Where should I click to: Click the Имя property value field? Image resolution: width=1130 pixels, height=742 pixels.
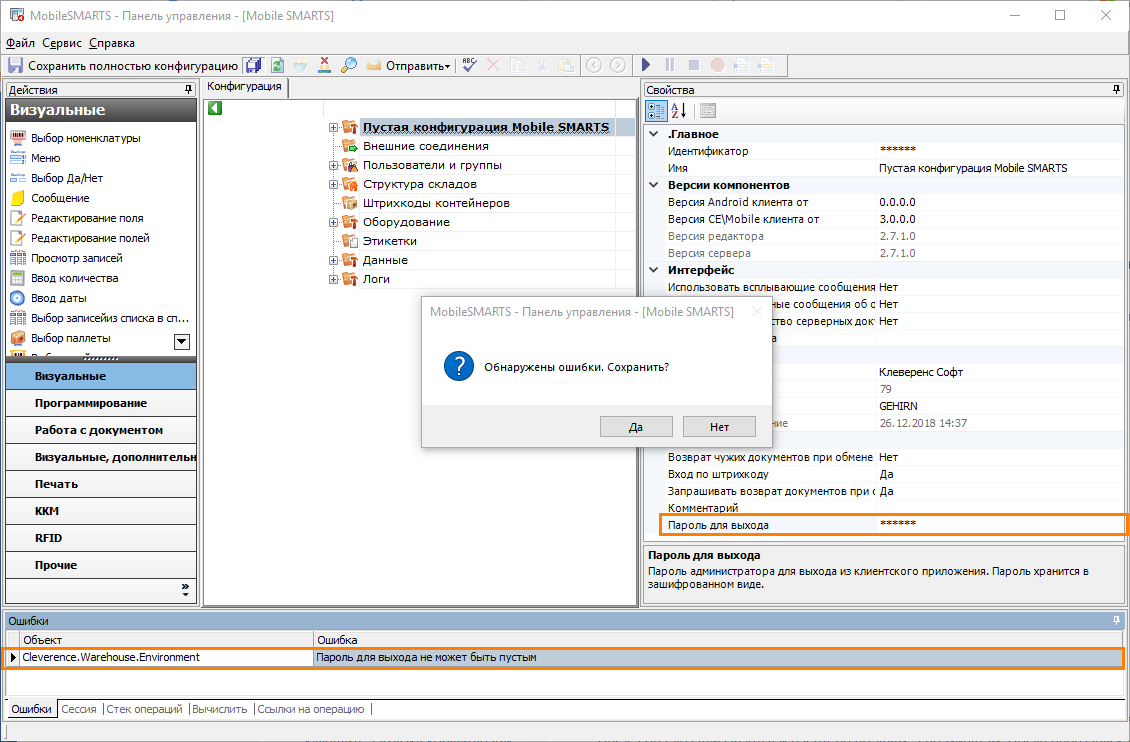[1000, 168]
